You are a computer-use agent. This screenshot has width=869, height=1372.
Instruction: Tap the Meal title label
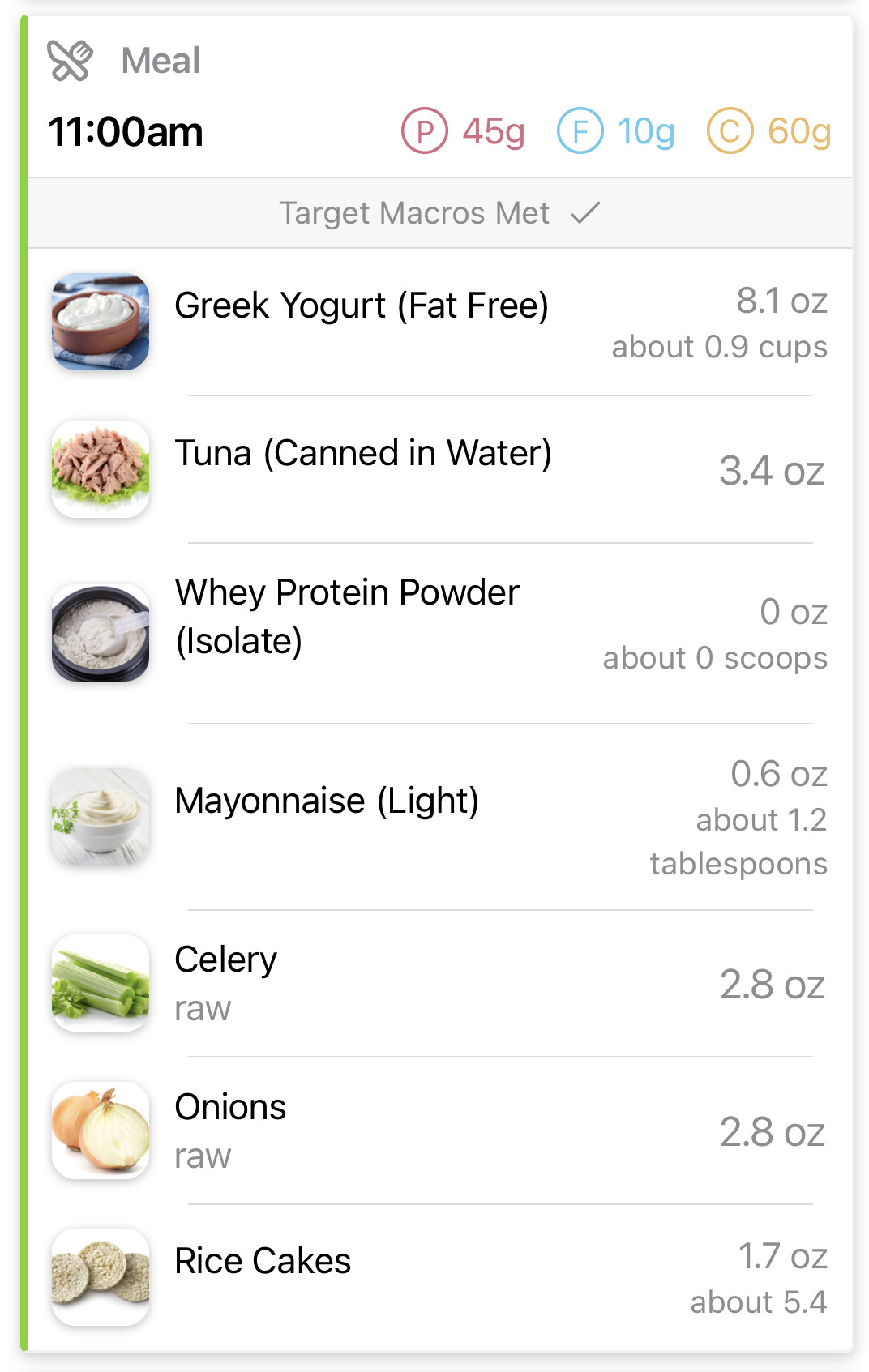(x=161, y=61)
